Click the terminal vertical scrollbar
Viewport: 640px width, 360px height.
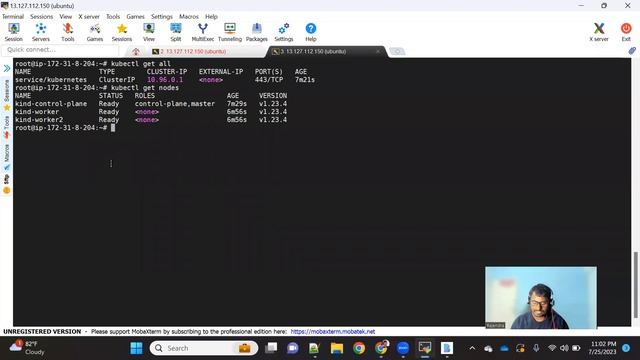click(x=635, y=285)
